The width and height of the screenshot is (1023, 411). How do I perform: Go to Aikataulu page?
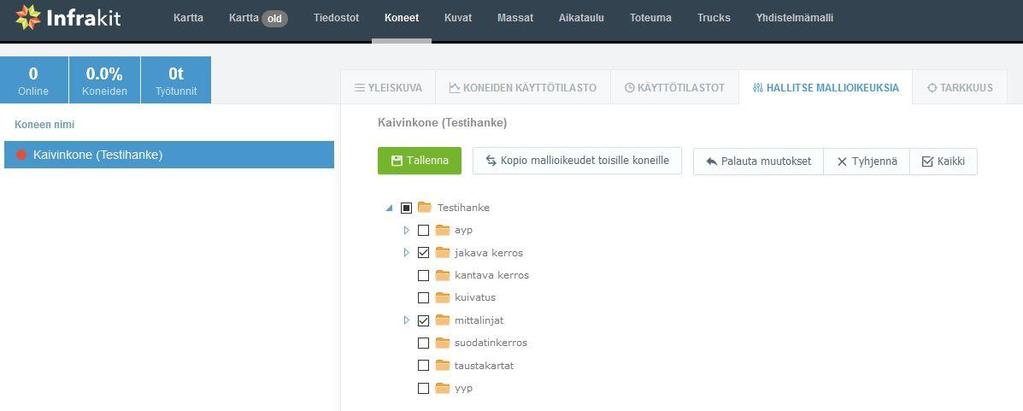tap(581, 18)
